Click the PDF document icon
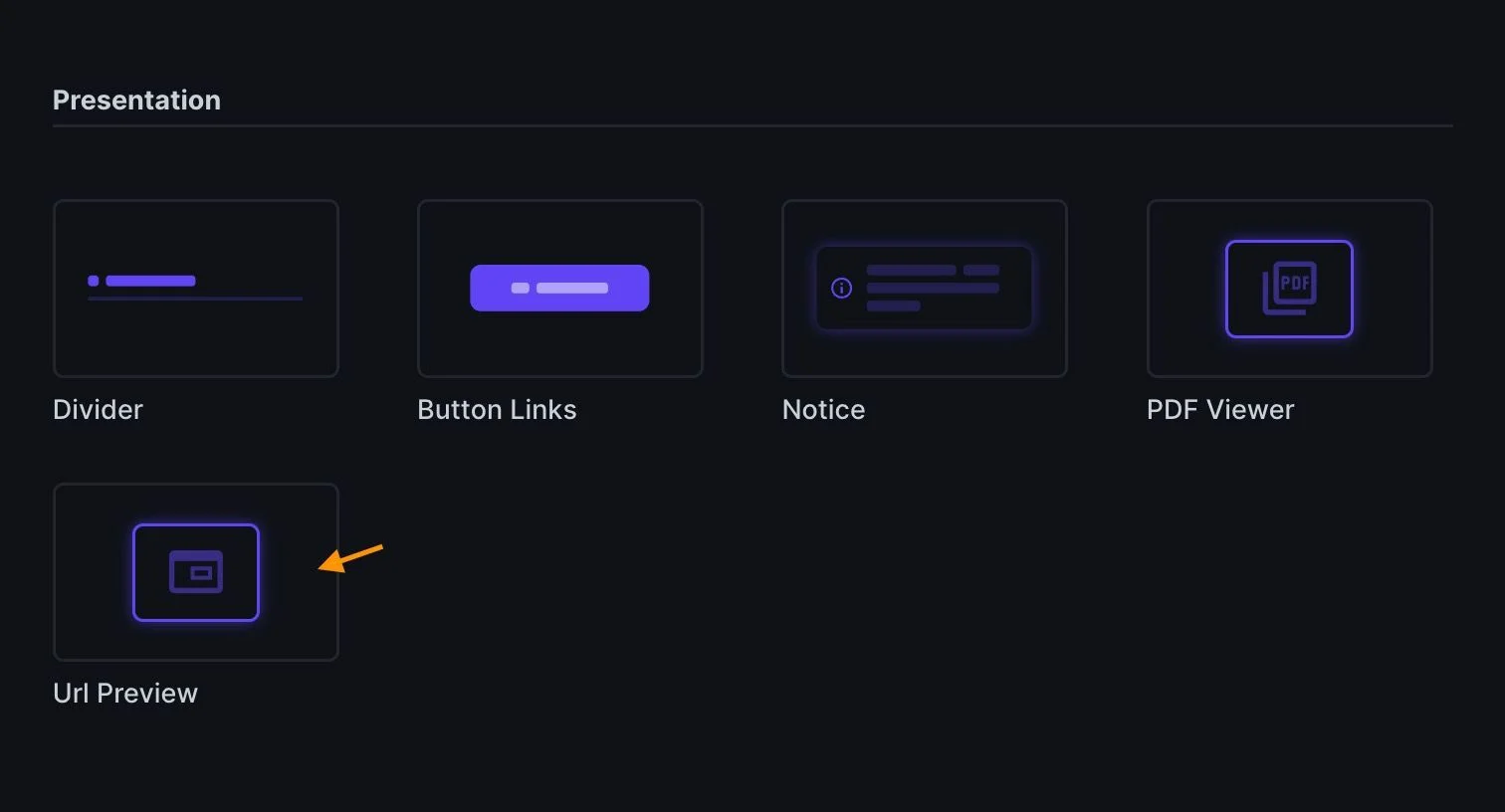Viewport: 1505px width, 812px height. pyautogui.click(x=1290, y=289)
